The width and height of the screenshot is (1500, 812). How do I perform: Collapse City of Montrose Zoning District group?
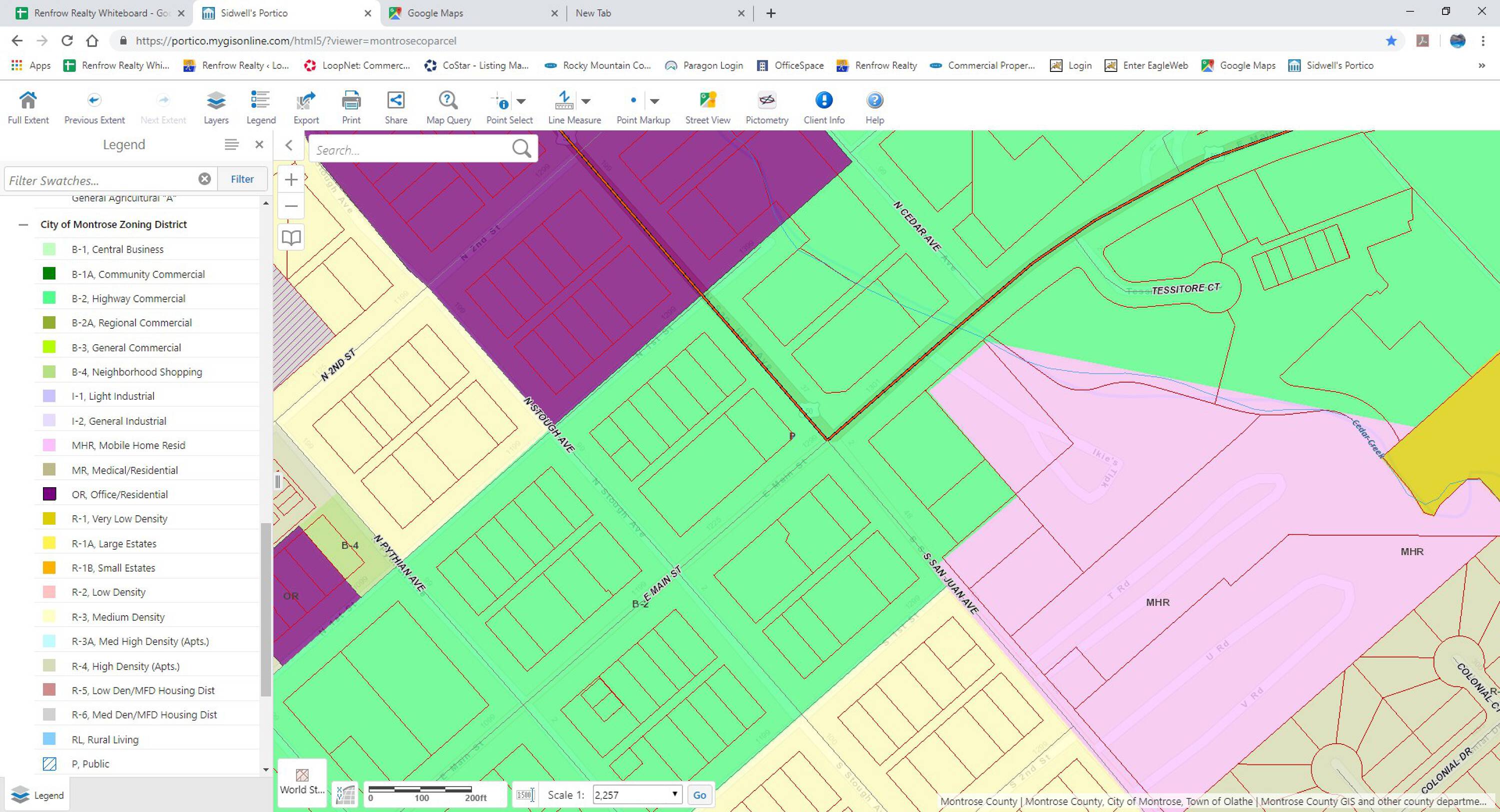pos(23,225)
